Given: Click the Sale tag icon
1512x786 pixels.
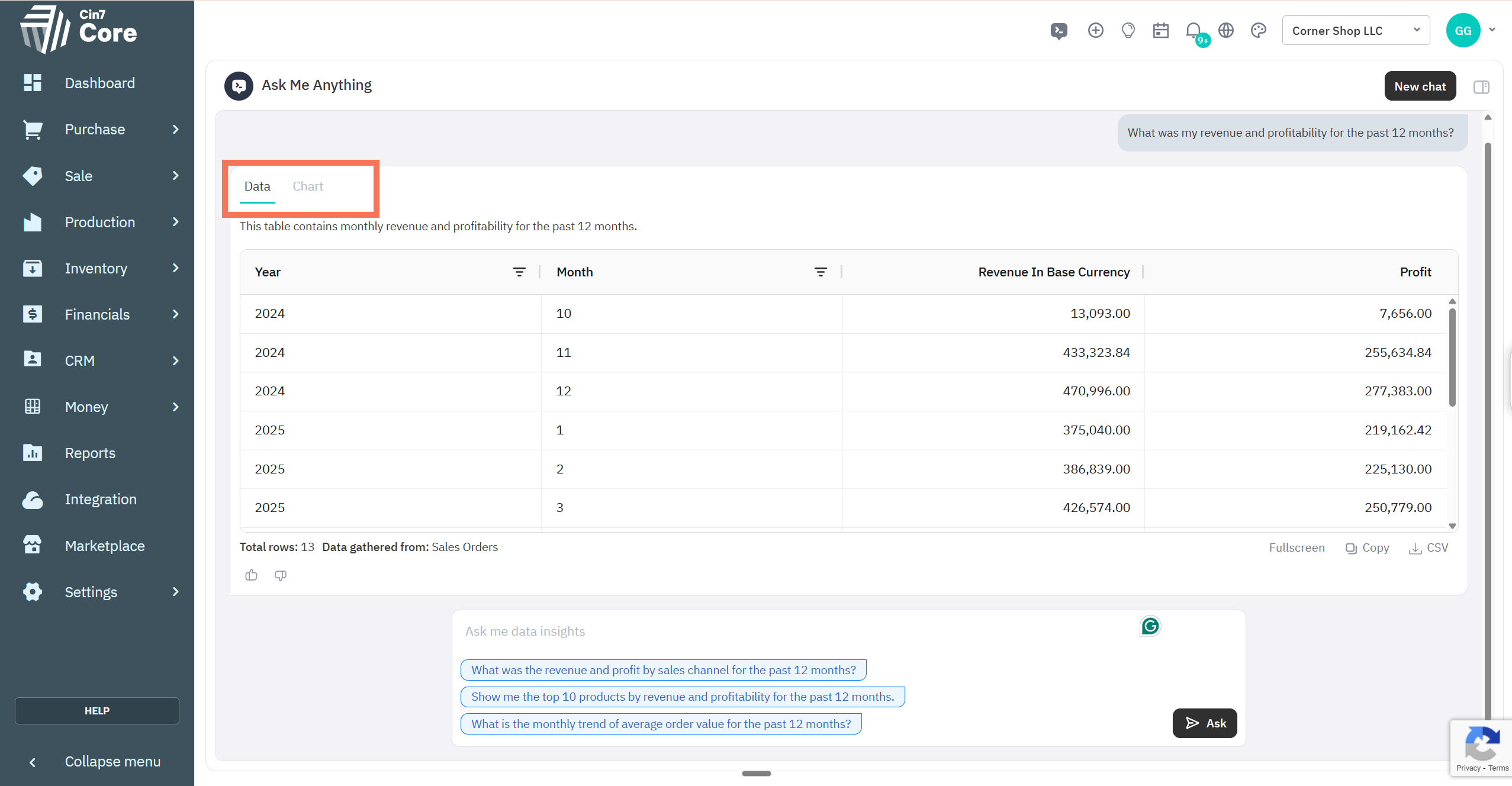Looking at the screenshot, I should [33, 176].
